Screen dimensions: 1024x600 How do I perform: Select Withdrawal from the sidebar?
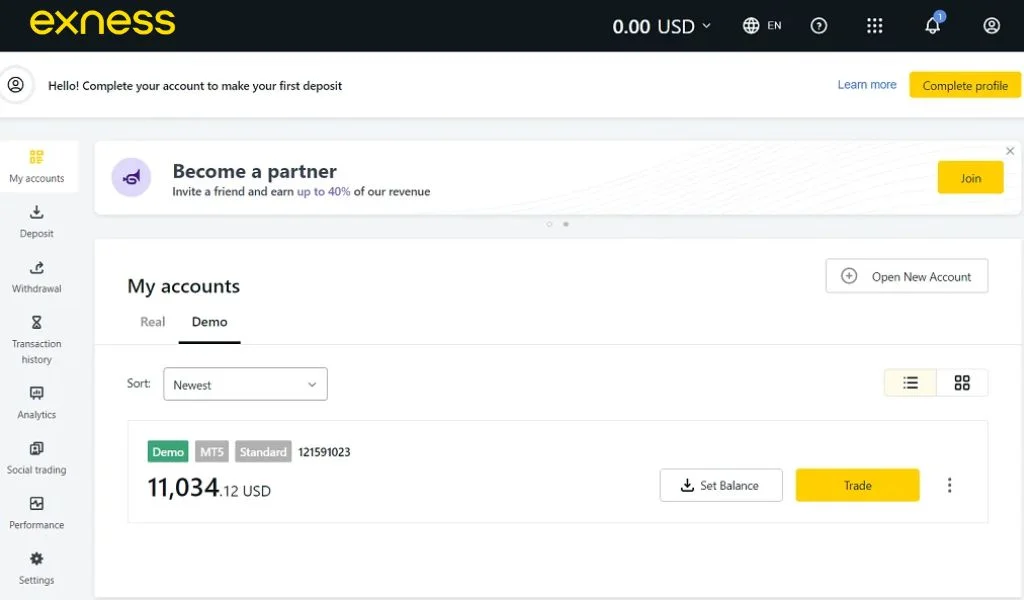(36, 277)
